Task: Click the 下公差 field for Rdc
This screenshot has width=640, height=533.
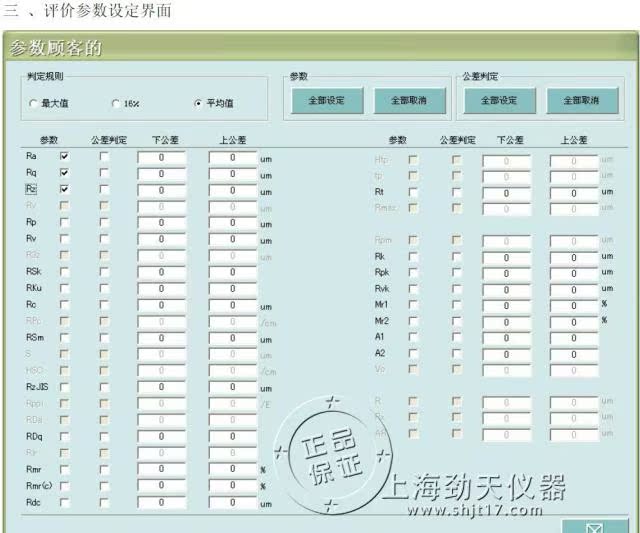Action: click(x=161, y=503)
